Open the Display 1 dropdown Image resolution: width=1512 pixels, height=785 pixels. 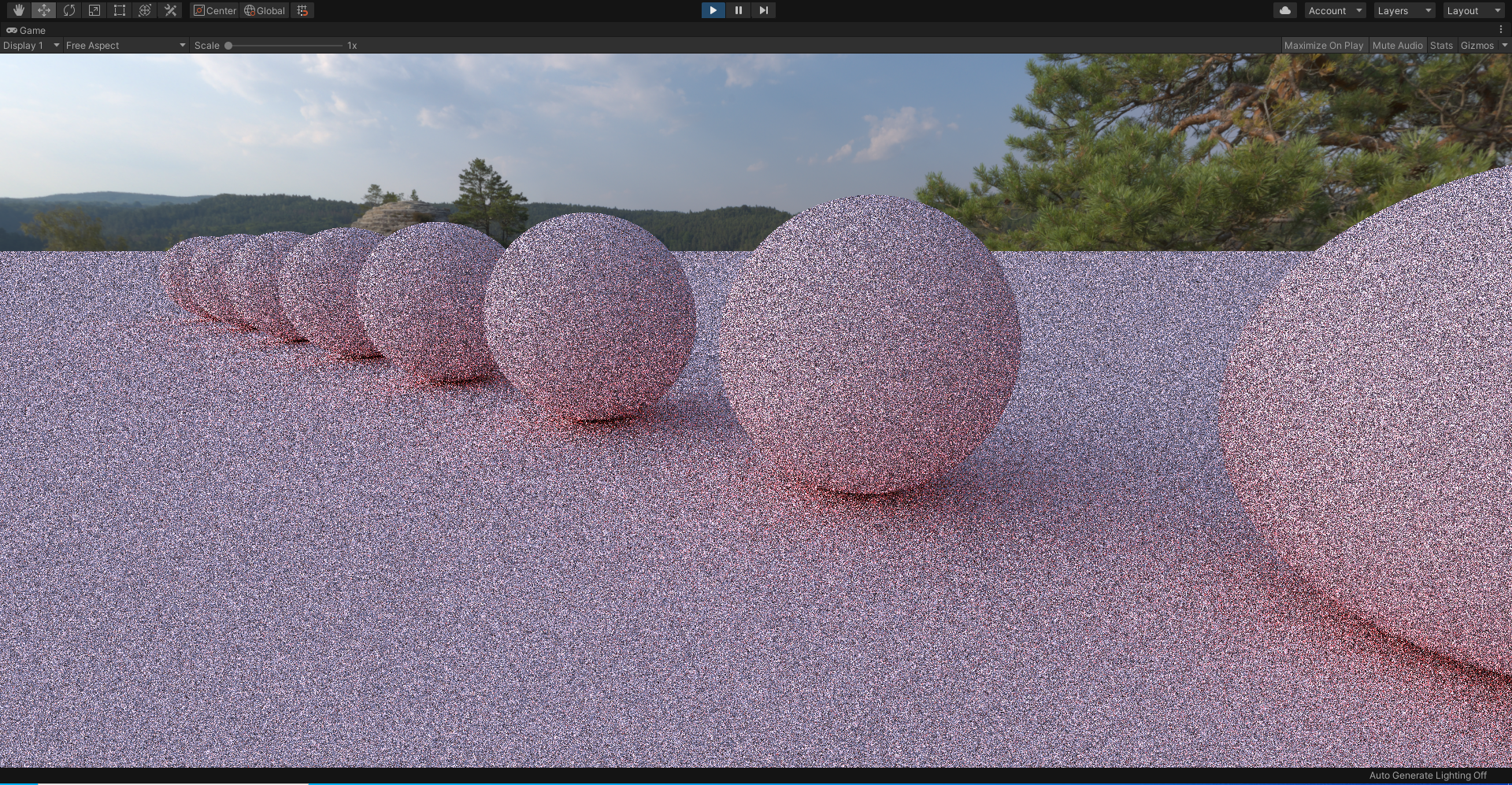pyautogui.click(x=31, y=46)
